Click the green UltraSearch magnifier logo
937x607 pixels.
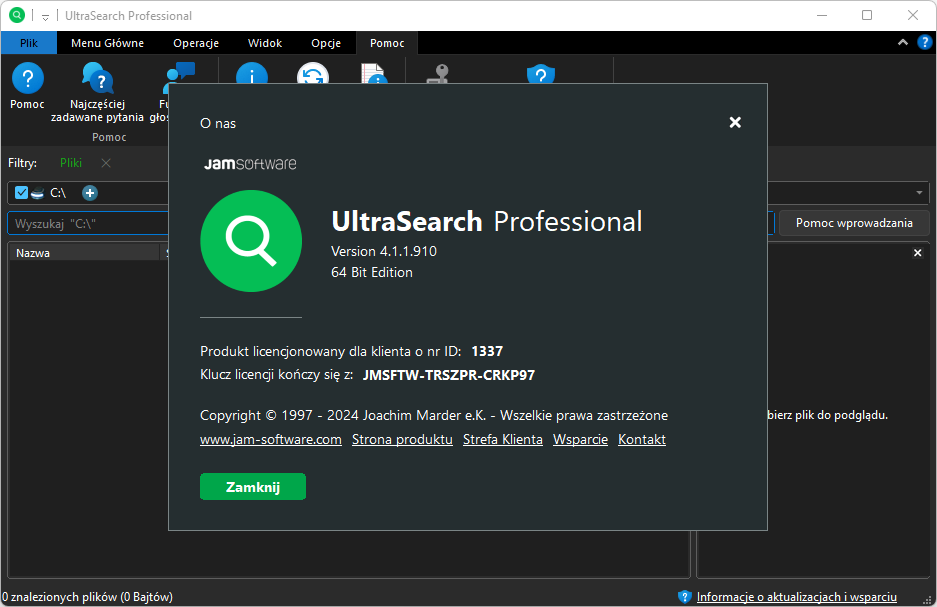click(251, 241)
